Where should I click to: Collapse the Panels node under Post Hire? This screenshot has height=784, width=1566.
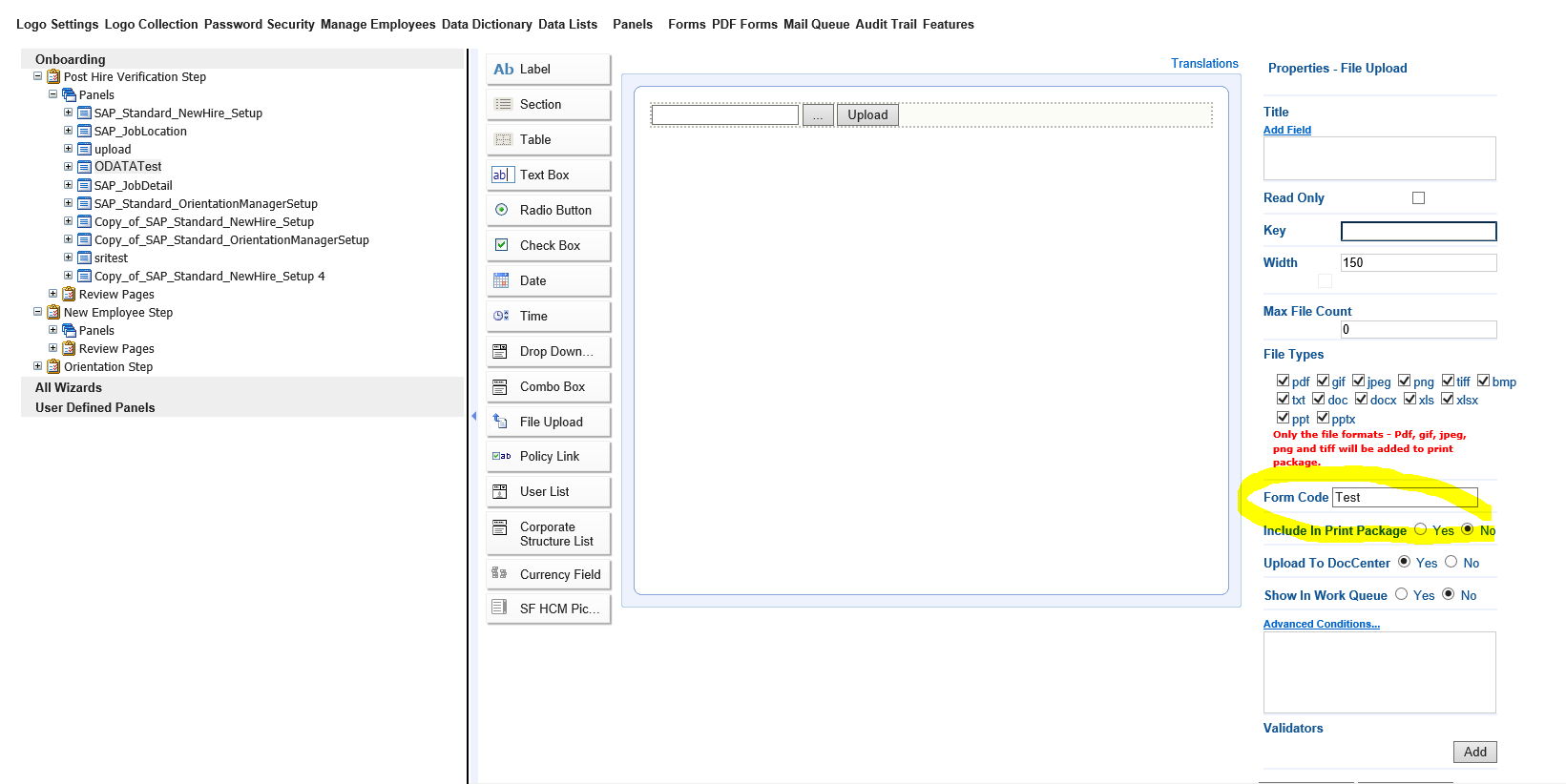(x=52, y=94)
